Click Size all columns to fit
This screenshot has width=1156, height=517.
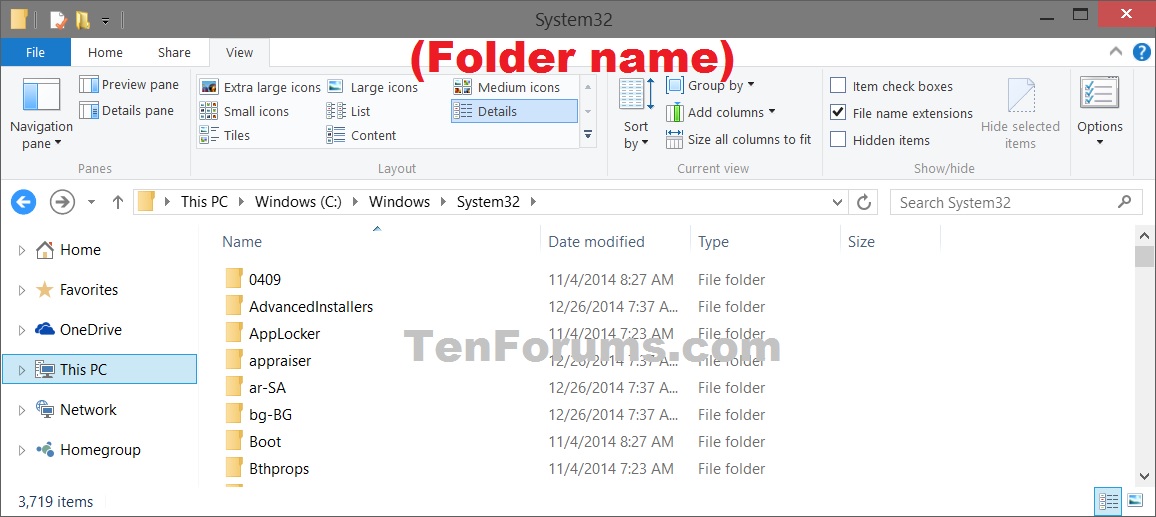click(x=738, y=139)
